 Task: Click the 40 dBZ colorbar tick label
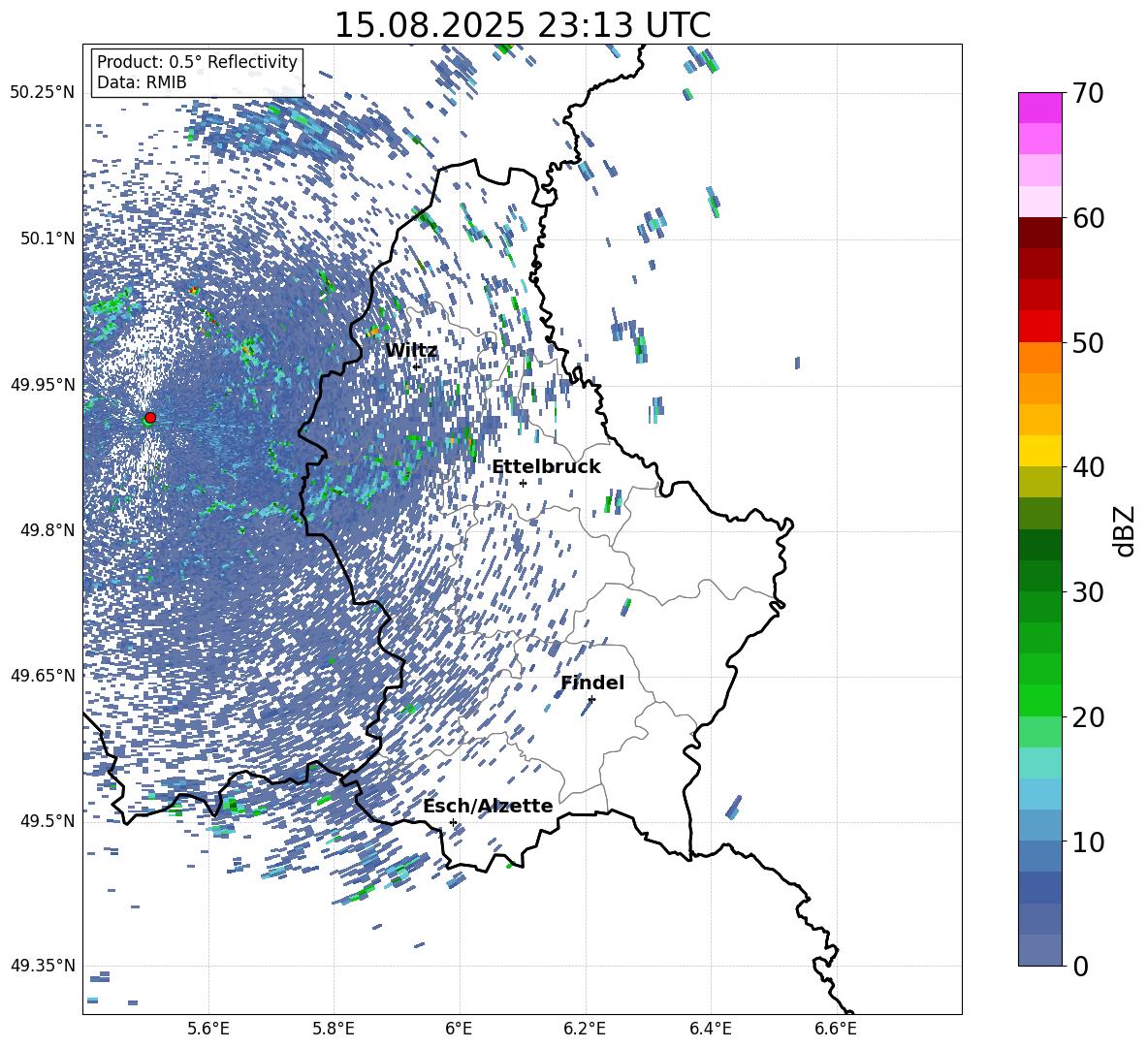pyautogui.click(x=1088, y=467)
